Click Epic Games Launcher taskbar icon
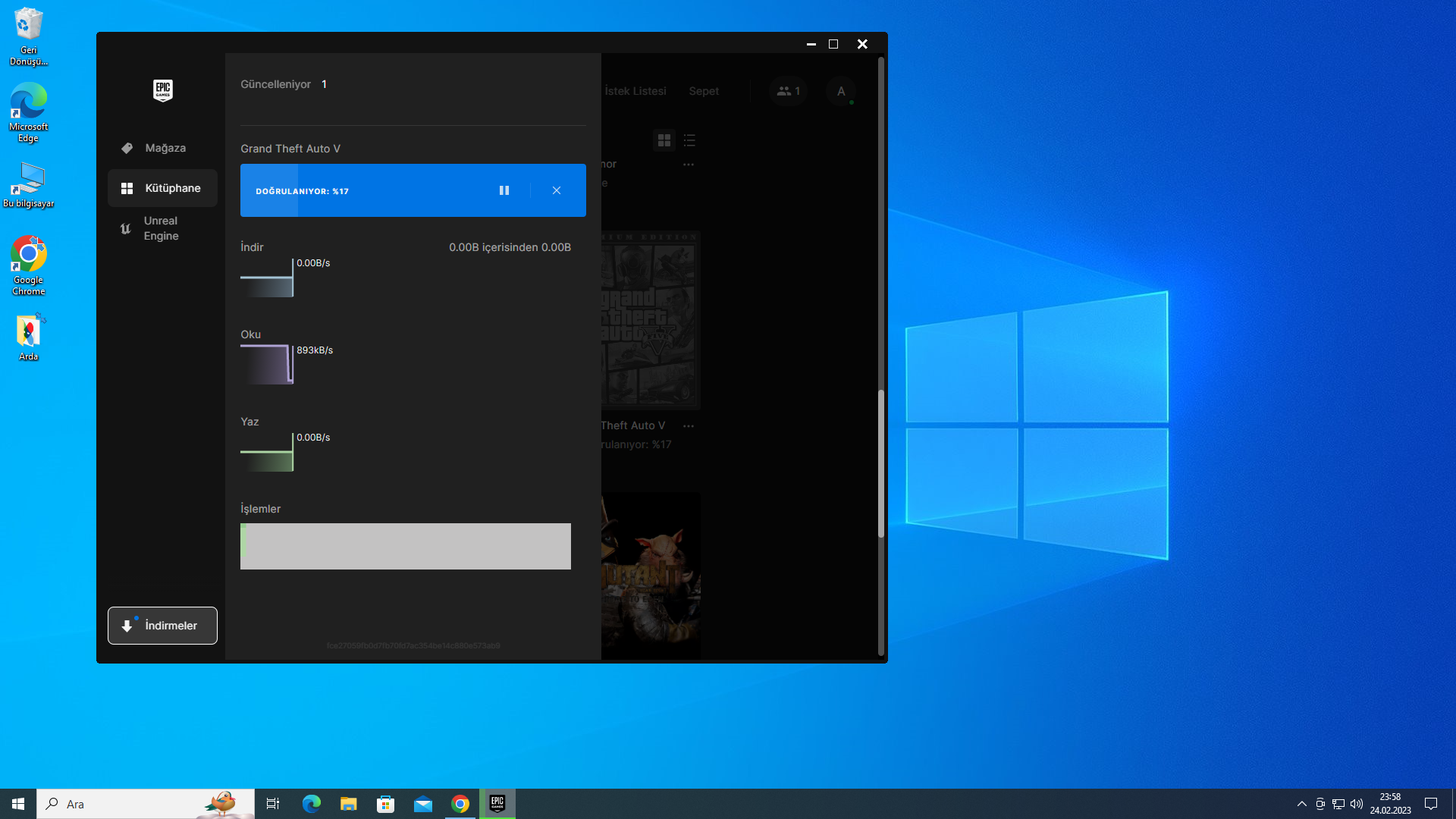 click(x=497, y=804)
